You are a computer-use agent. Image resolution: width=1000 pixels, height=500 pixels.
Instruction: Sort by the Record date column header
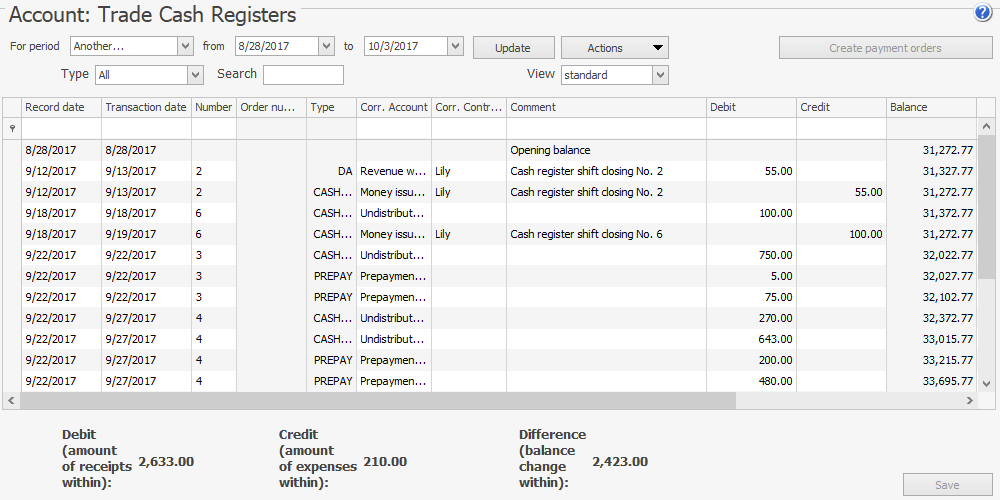point(61,107)
